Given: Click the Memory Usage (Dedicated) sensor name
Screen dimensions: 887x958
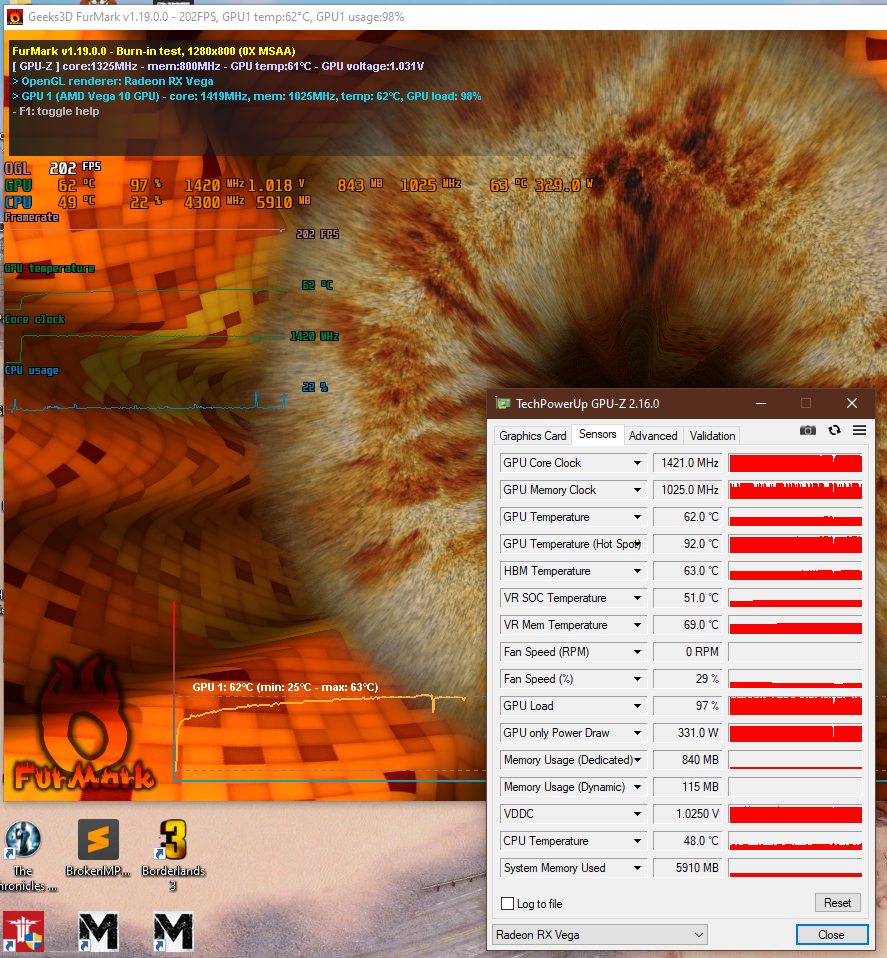Looking at the screenshot, I should pyautogui.click(x=568, y=759).
